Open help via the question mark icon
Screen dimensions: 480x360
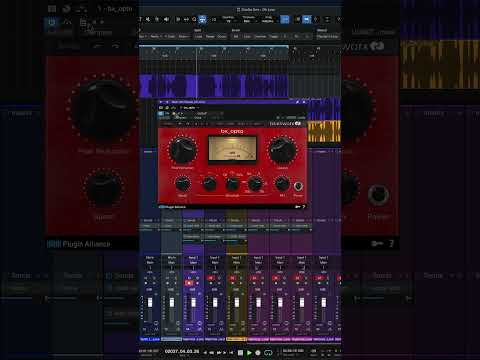click(x=303, y=207)
